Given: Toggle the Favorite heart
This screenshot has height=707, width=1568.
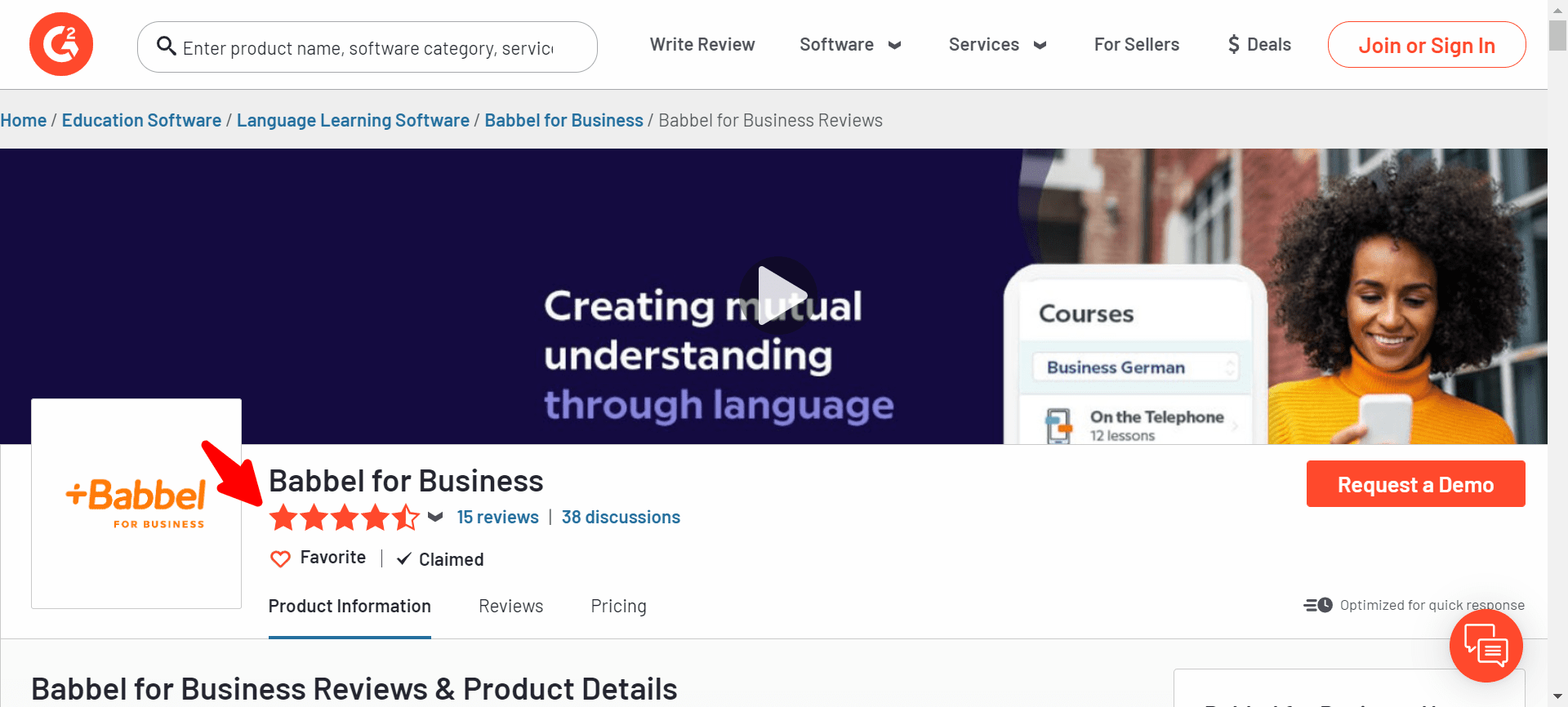Looking at the screenshot, I should tap(280, 558).
